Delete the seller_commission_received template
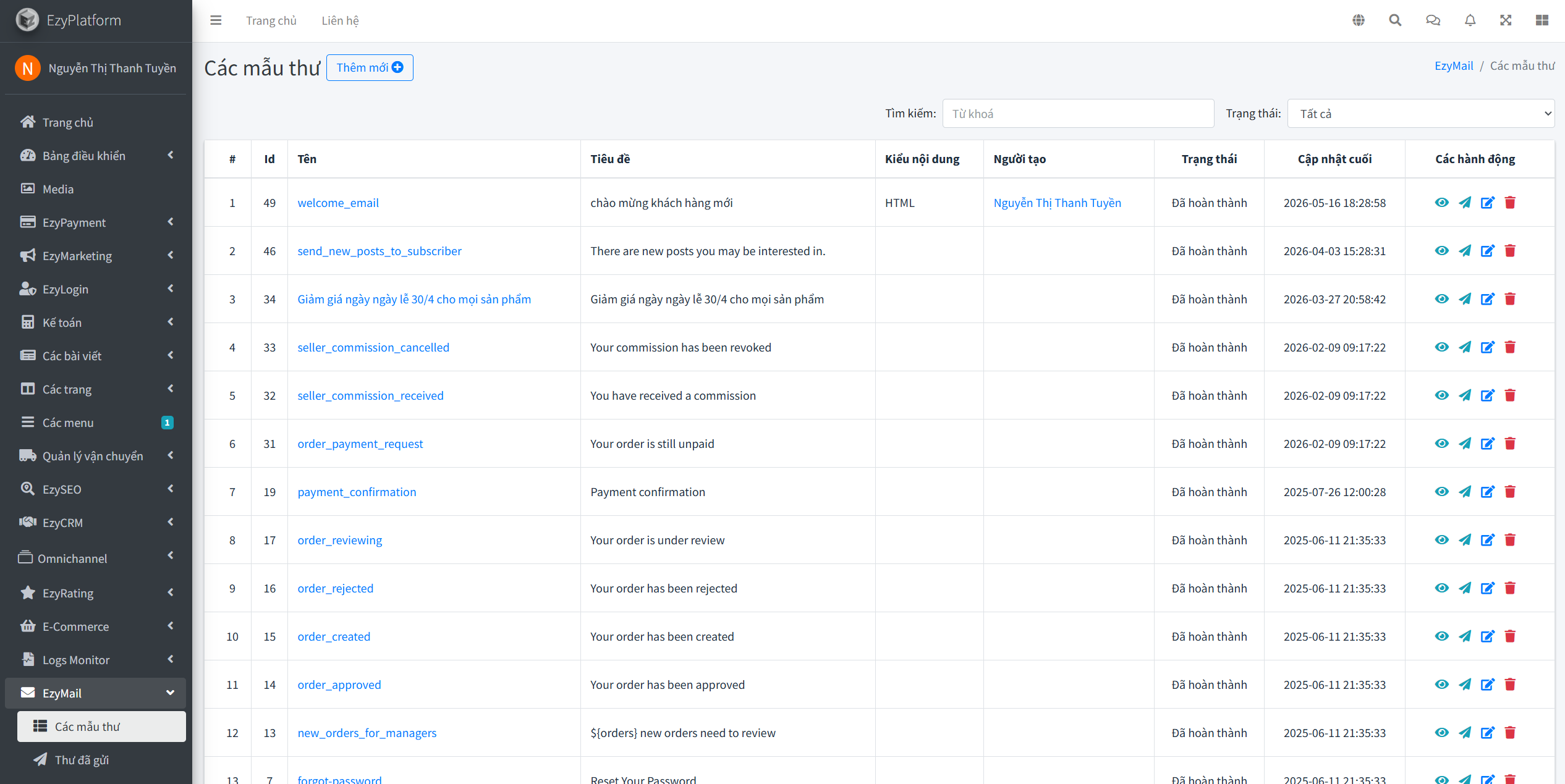 [x=1510, y=395]
